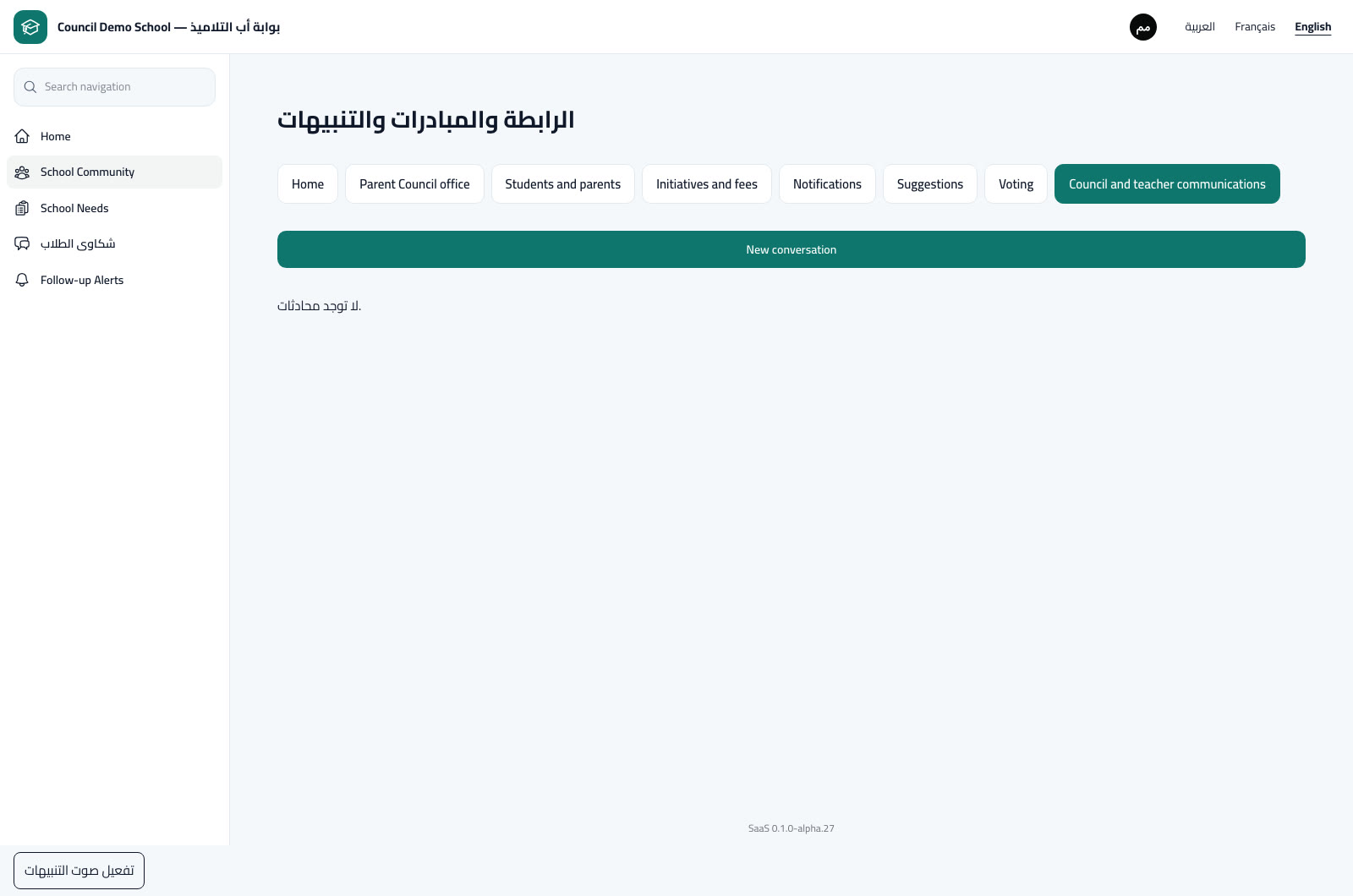Click the page heading الرابطة والمبادرات والتنبيهات
Screen dimensions: 1353x896
425,120
